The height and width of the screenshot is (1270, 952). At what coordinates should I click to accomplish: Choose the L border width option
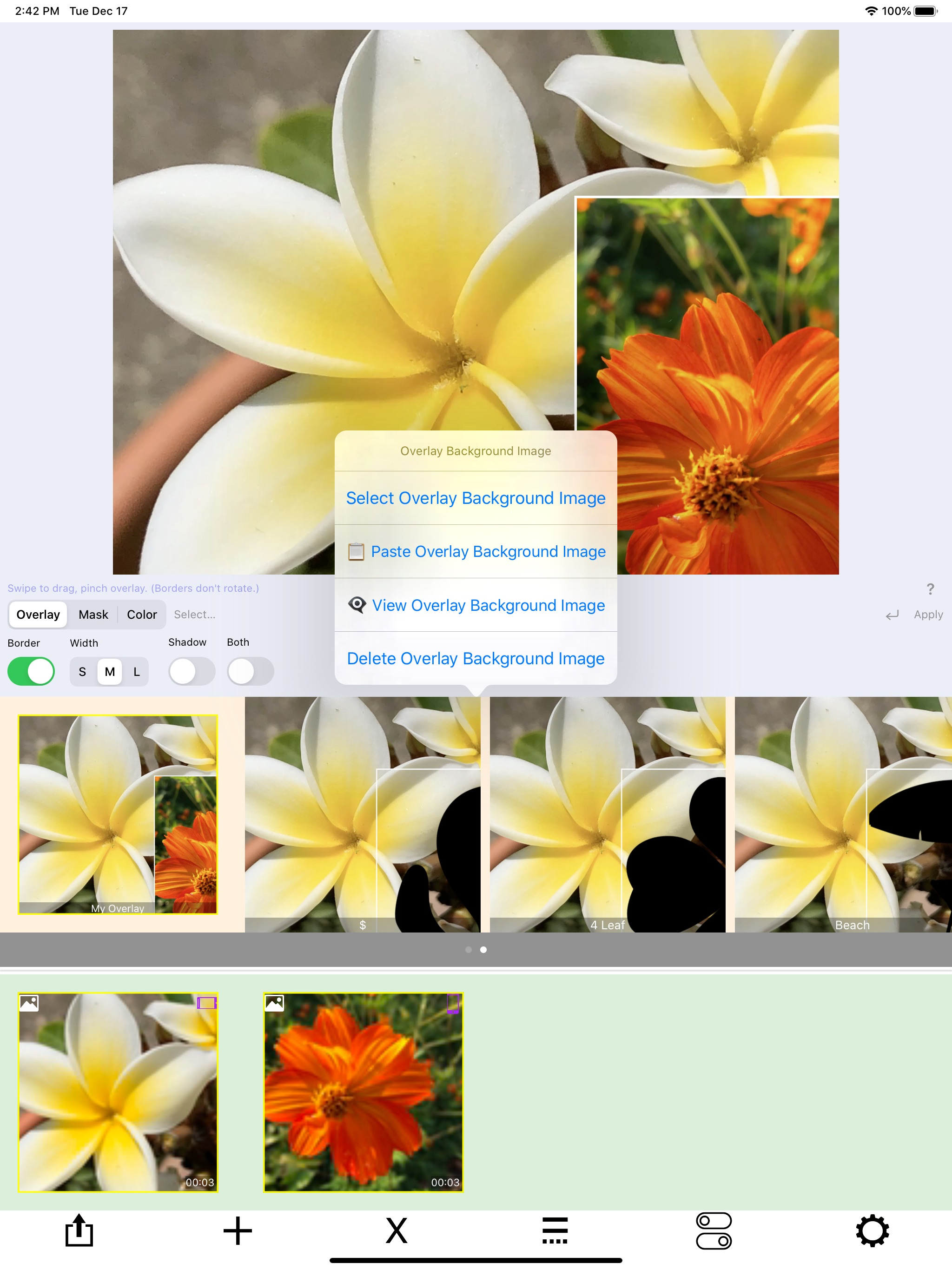pos(137,672)
